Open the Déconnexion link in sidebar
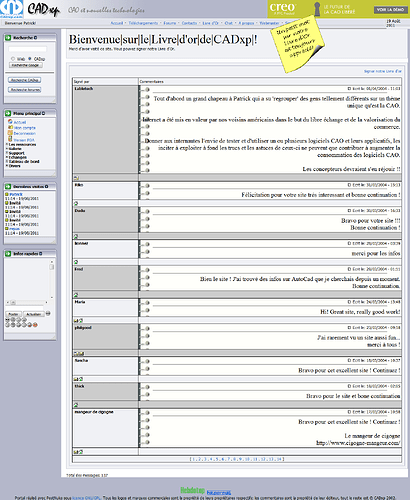The width and height of the screenshot is (410, 500). tap(25, 133)
